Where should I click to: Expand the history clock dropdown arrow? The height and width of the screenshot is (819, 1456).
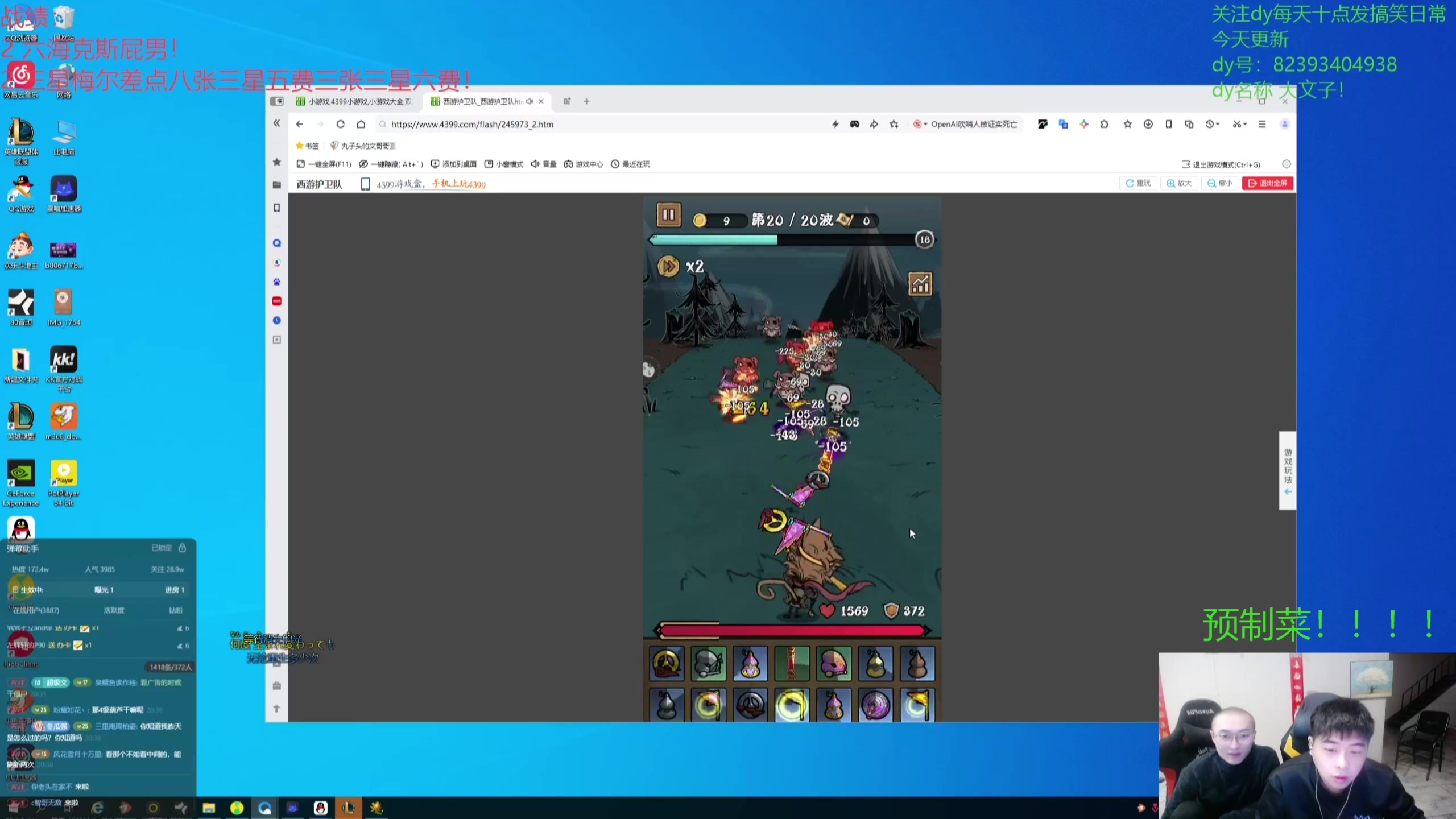pyautogui.click(x=1217, y=124)
